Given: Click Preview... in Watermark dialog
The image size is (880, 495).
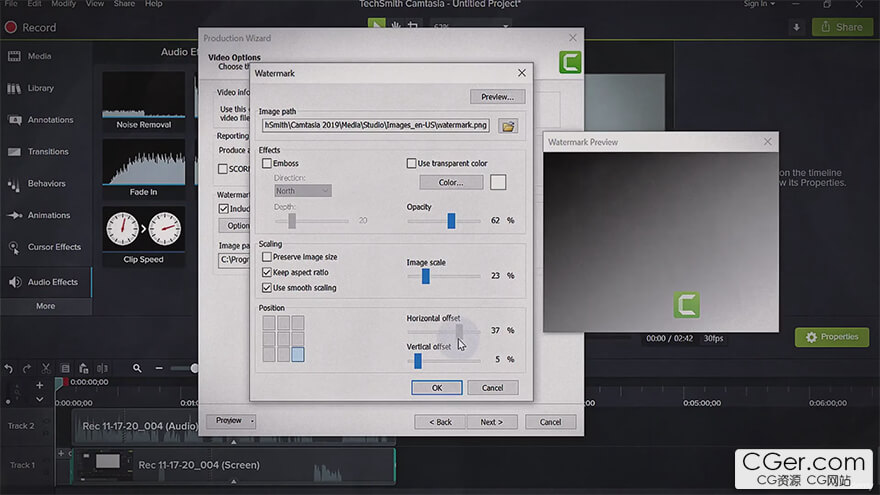Looking at the screenshot, I should [x=497, y=97].
